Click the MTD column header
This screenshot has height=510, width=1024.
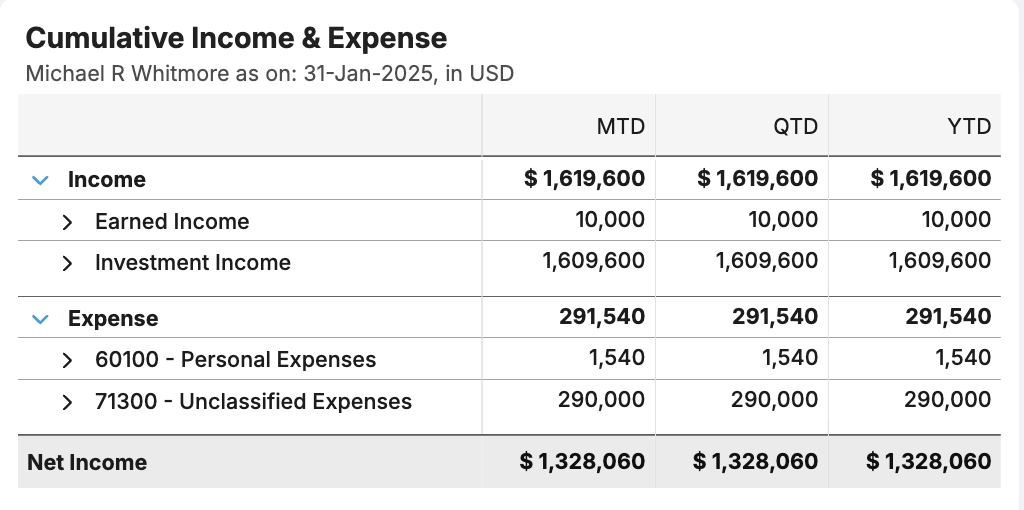tap(620, 126)
